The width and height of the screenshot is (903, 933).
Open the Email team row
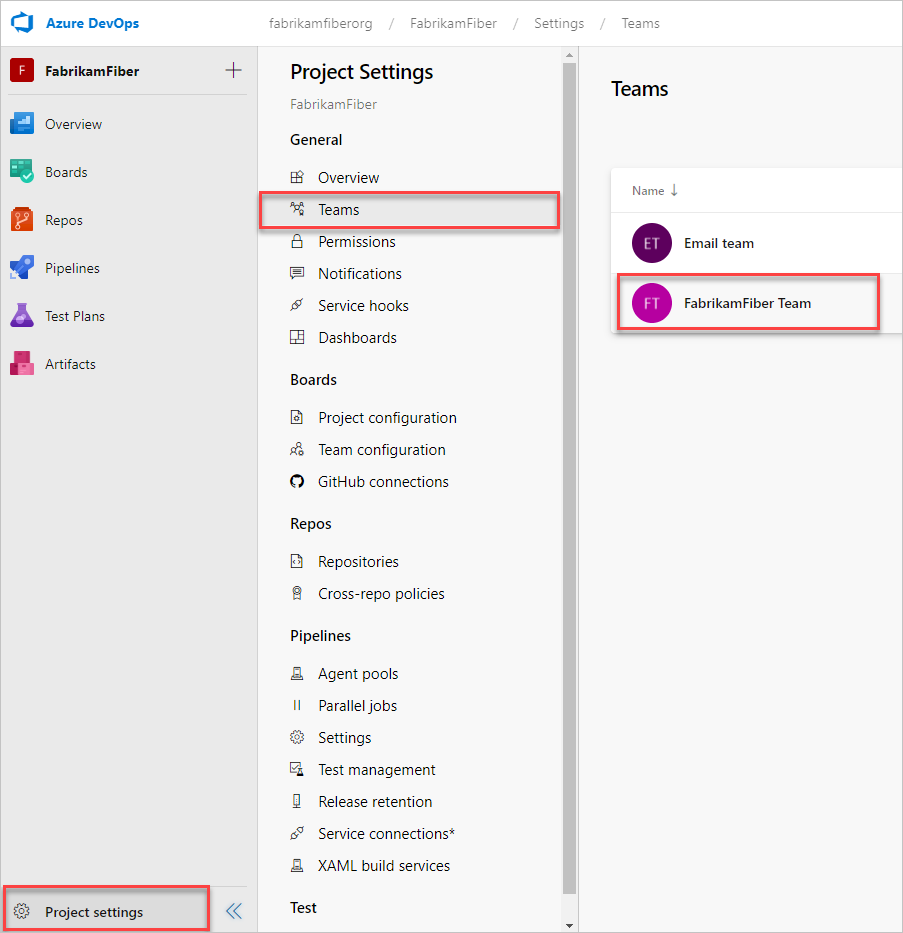tap(757, 243)
